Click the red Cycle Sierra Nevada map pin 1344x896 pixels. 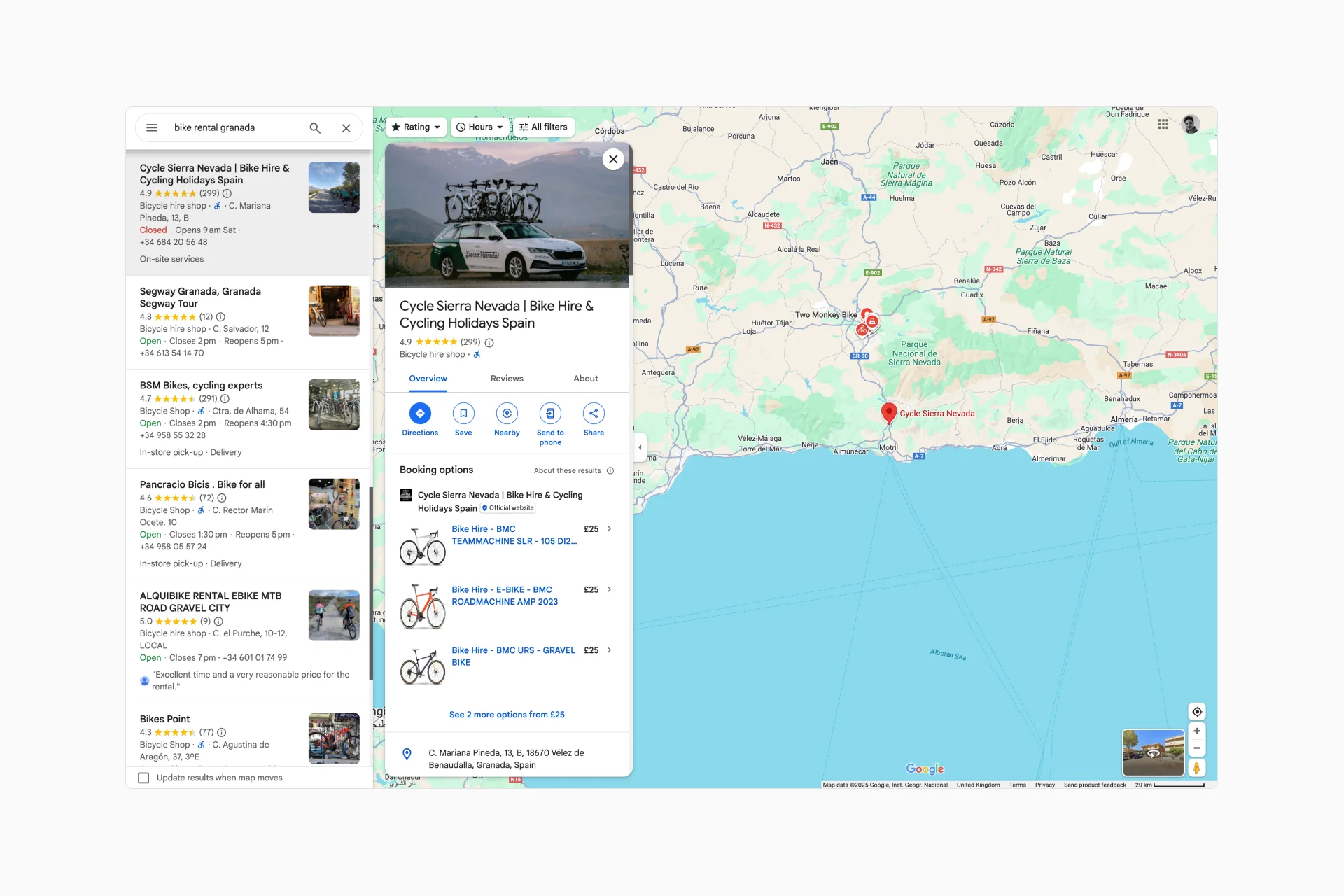point(889,413)
